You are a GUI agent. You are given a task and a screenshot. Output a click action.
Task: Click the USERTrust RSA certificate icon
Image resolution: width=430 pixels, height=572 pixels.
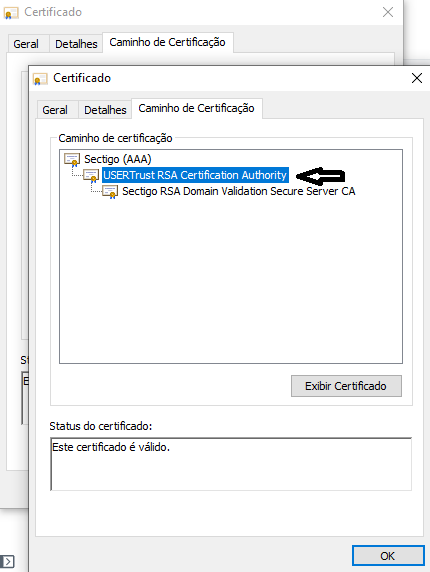(91, 175)
